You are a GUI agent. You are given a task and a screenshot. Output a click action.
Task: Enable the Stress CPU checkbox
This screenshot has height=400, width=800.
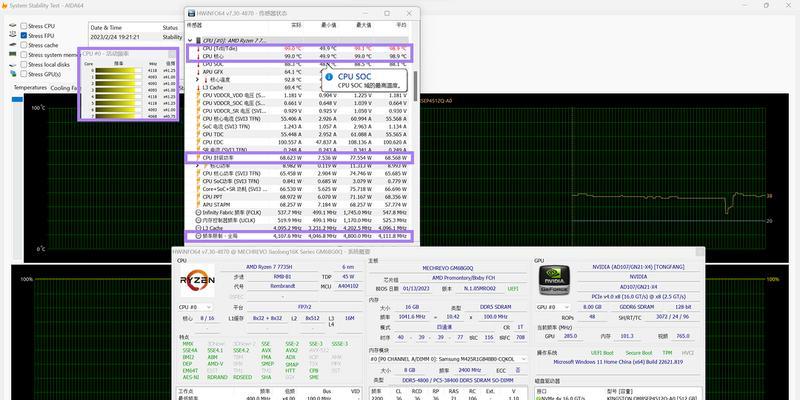(x=23, y=26)
